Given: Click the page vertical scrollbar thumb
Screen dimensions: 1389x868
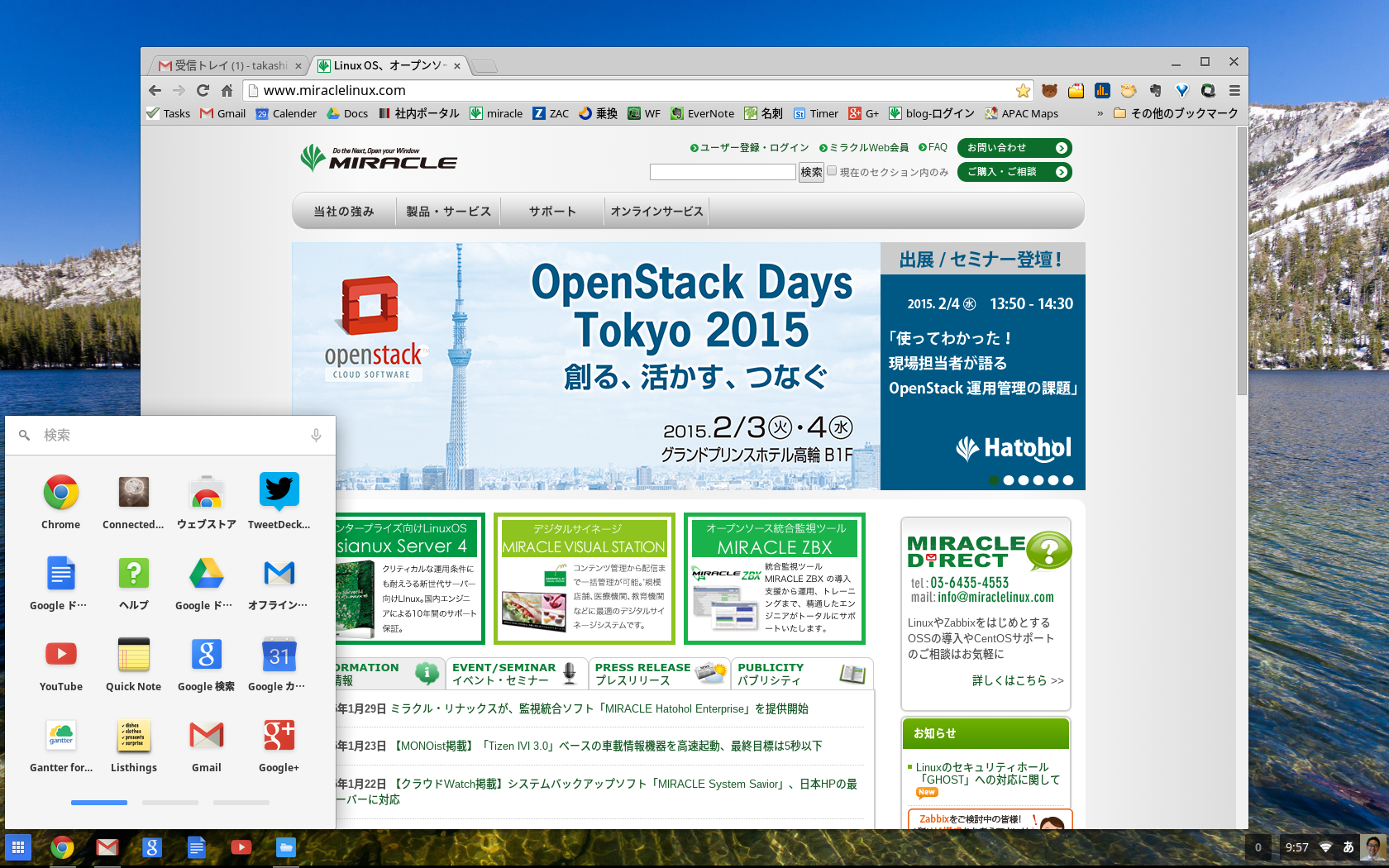Looking at the screenshot, I should 1242,262.
